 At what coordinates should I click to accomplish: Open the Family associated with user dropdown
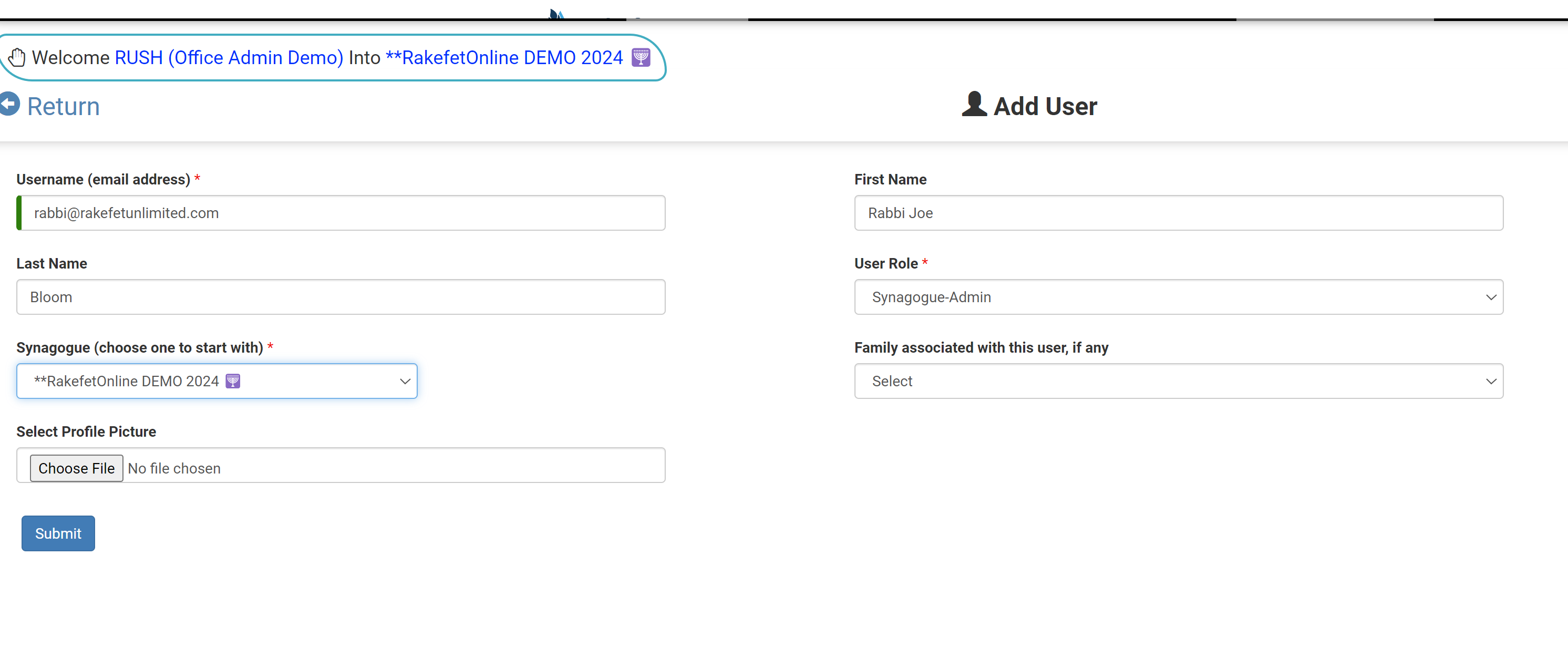1178,381
